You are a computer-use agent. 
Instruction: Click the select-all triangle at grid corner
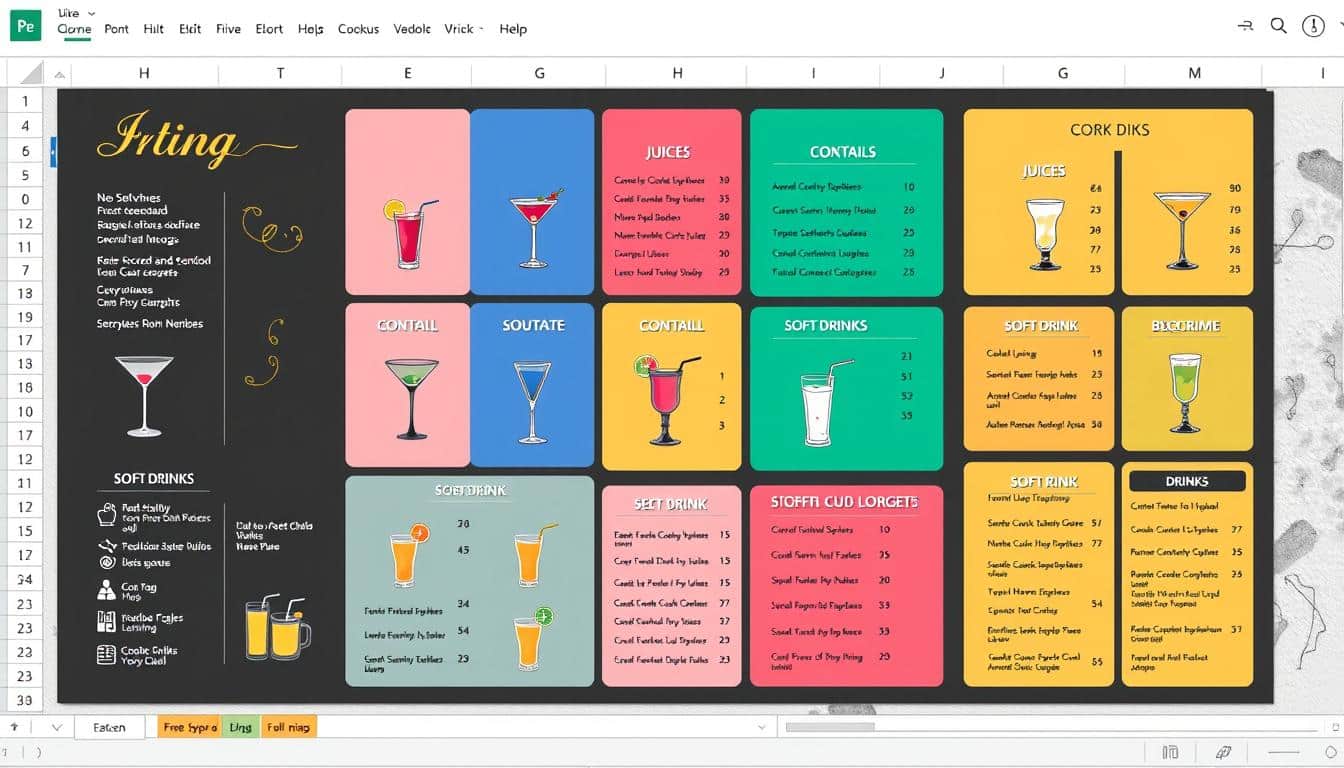(x=31, y=73)
